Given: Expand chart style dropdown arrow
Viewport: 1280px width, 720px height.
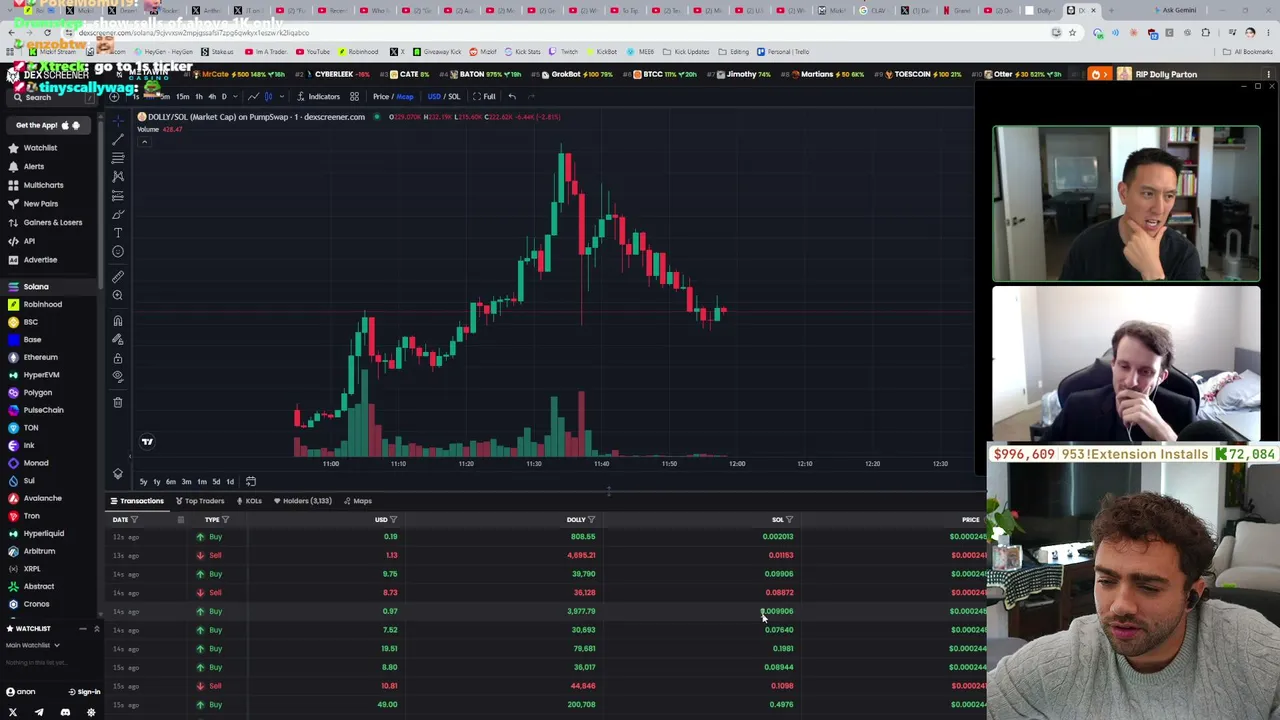Looking at the screenshot, I should point(280,97).
